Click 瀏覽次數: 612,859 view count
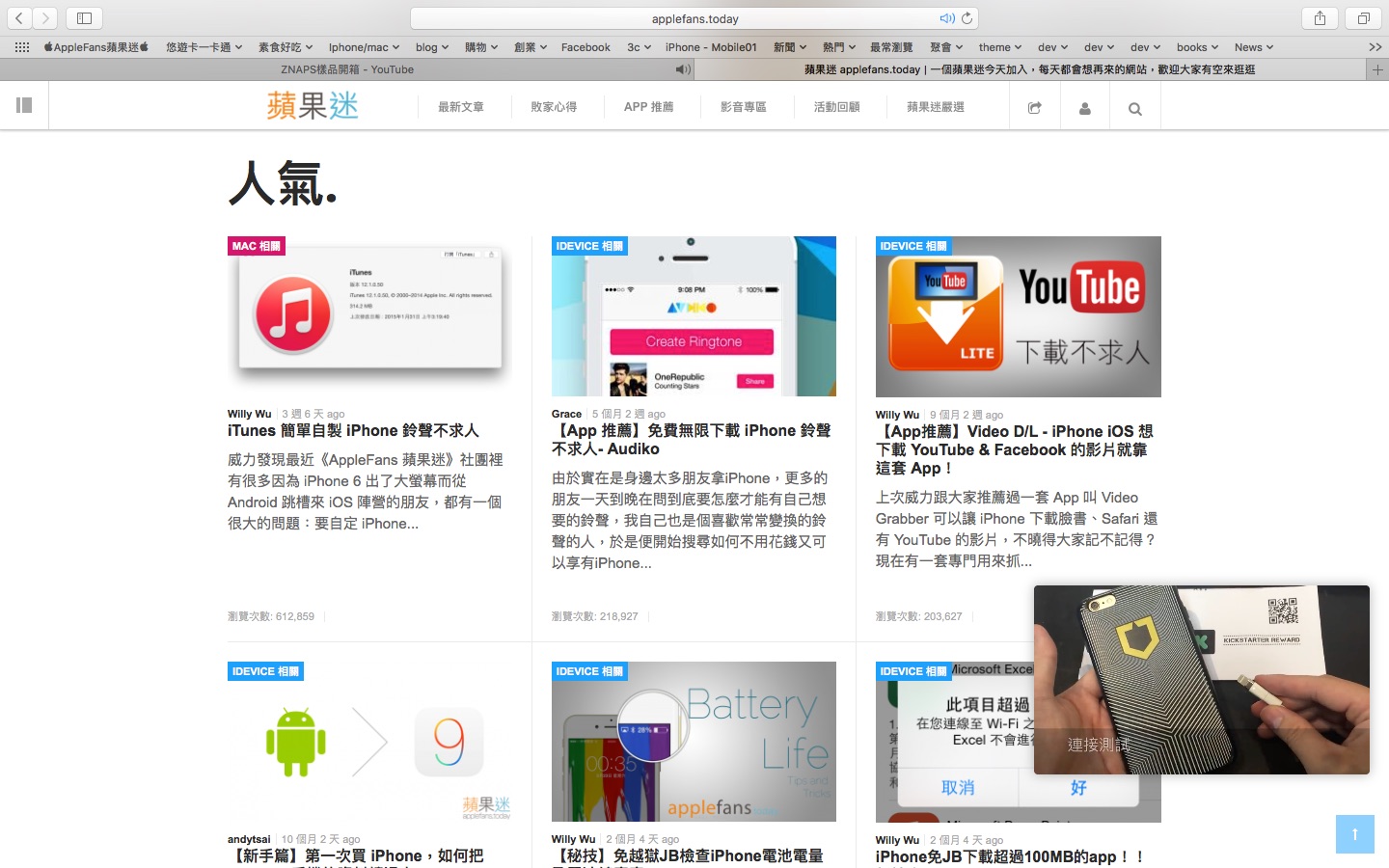 click(271, 616)
